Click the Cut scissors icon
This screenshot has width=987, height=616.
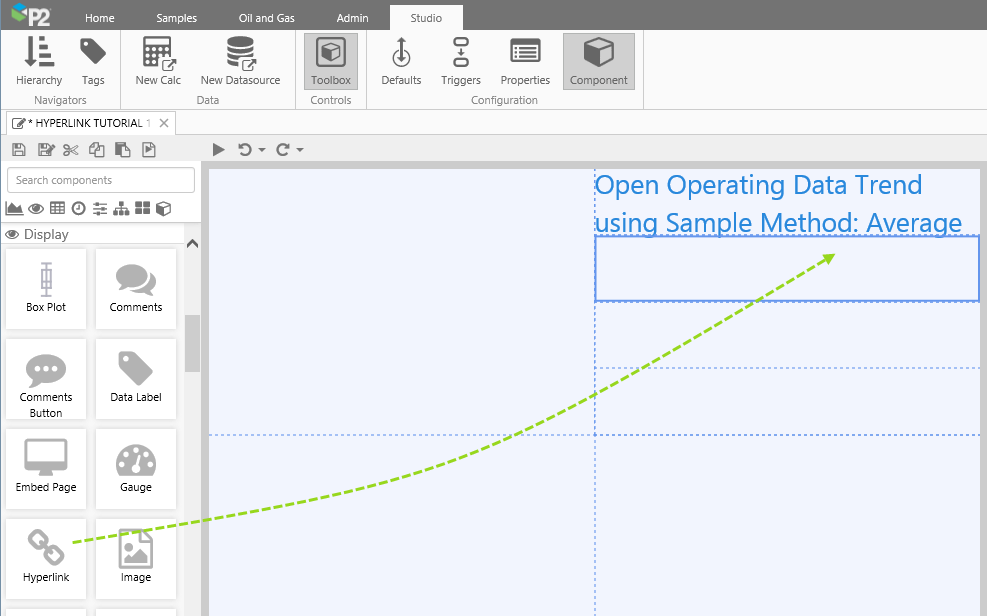coord(70,150)
